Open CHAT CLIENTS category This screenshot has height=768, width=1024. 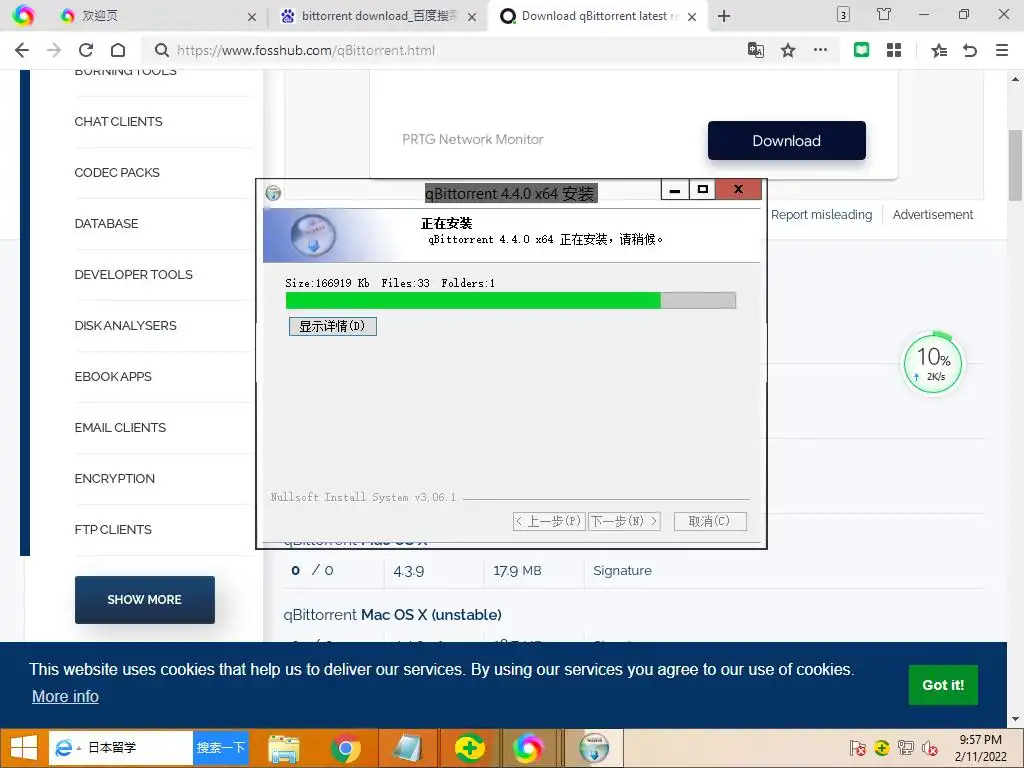point(118,121)
